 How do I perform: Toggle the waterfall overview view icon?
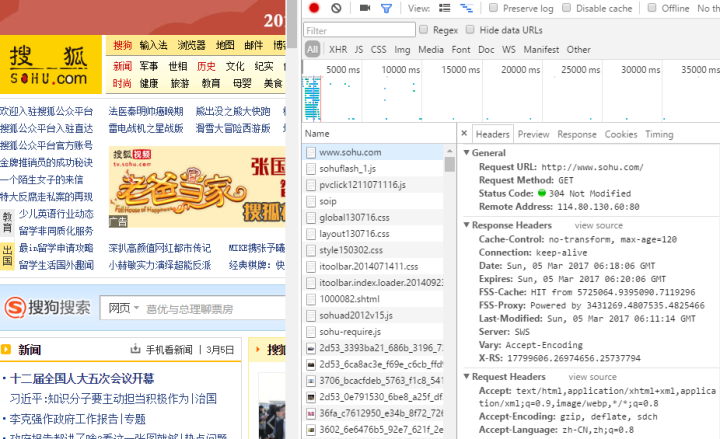coord(466,8)
